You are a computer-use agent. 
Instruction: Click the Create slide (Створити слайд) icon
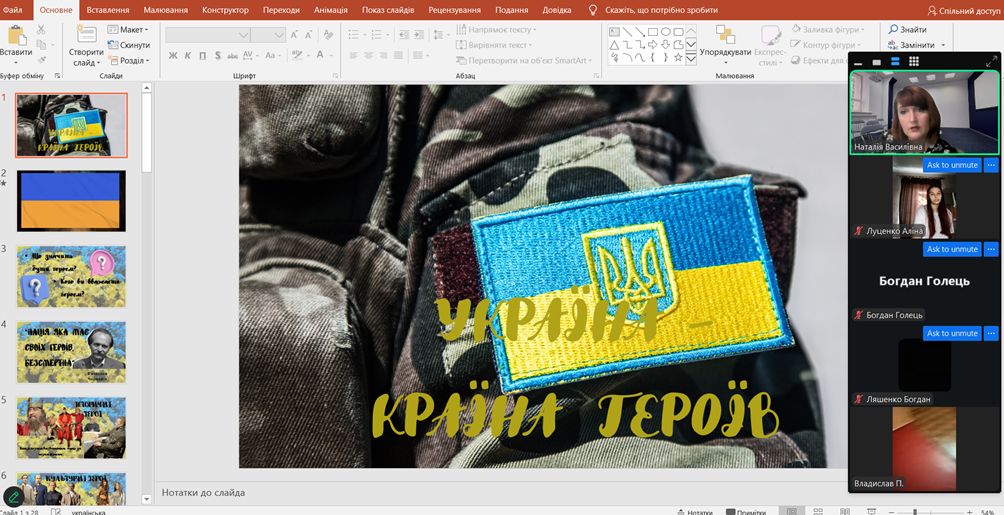tap(85, 36)
